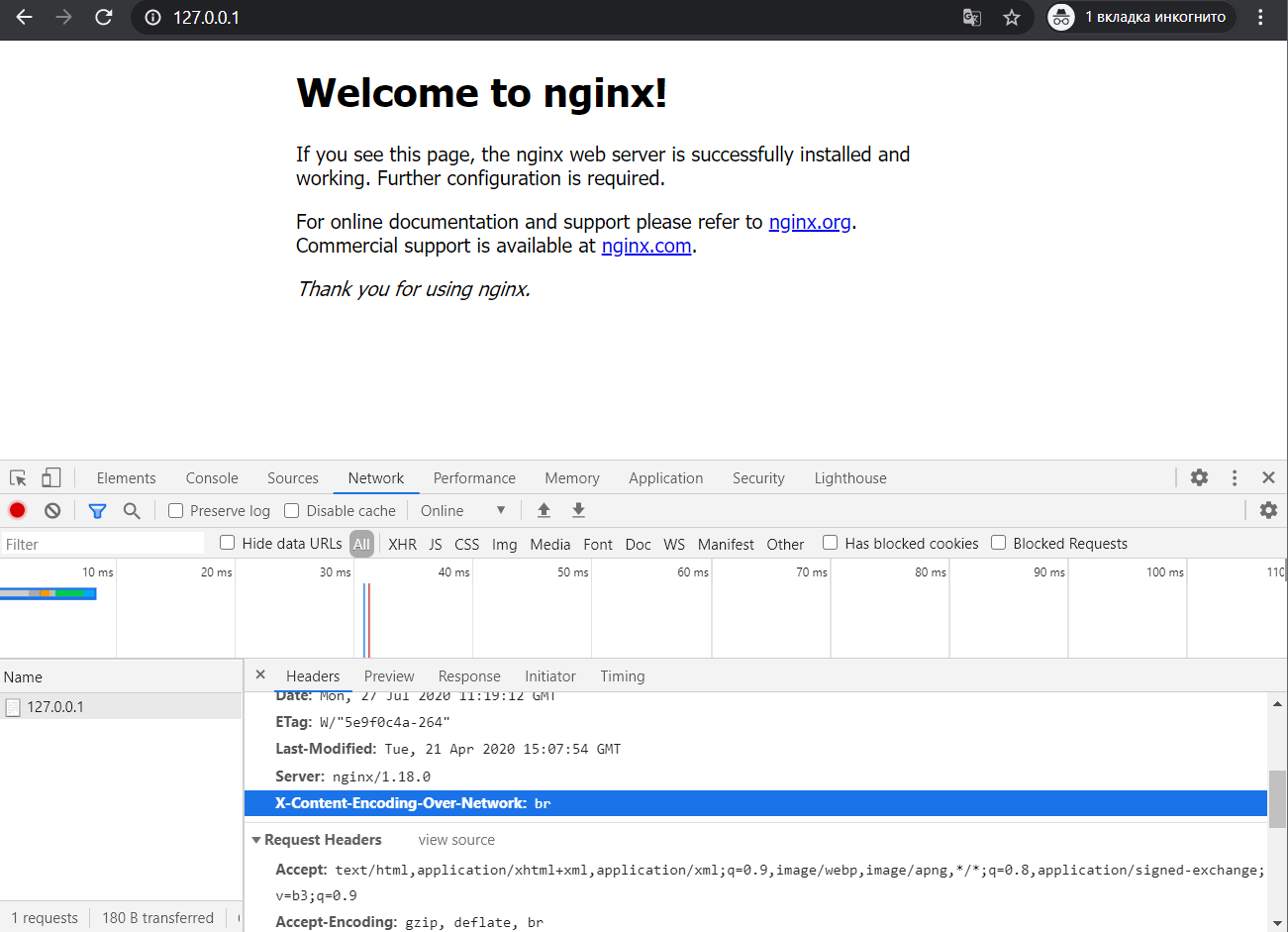
Task: Open the Memory panel
Action: [572, 477]
